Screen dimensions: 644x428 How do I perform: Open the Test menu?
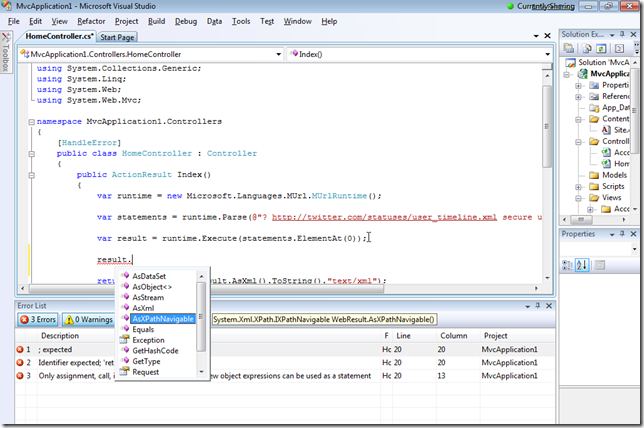tap(267, 21)
